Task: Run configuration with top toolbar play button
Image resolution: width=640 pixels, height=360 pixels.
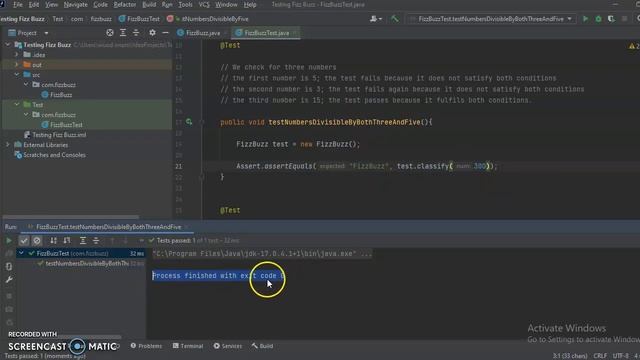Action: [585, 19]
